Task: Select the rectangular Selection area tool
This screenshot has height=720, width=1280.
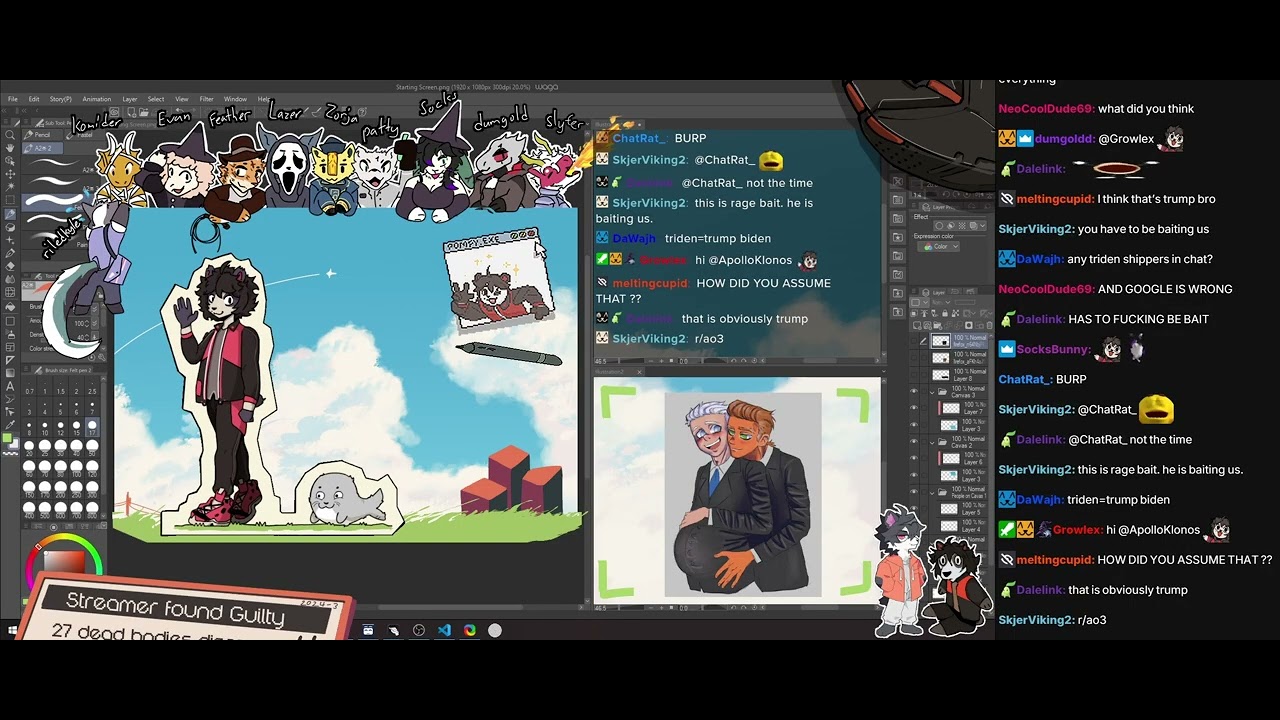Action: [x=10, y=199]
